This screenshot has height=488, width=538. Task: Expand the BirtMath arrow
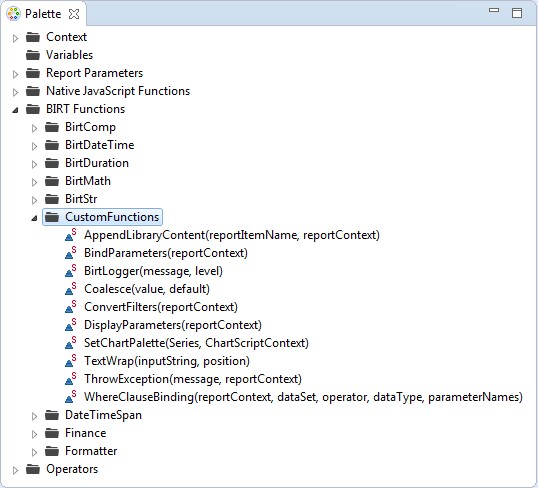(x=34, y=182)
